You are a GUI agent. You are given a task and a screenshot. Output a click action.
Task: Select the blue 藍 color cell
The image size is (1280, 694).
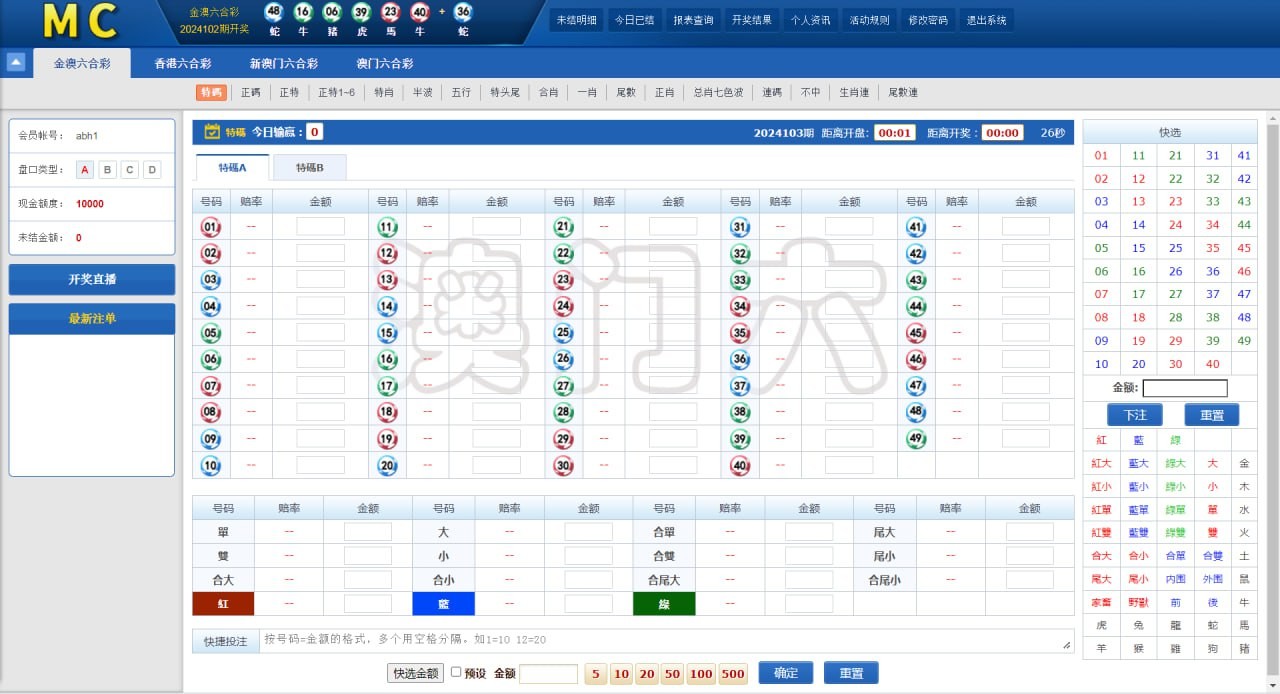coord(444,604)
